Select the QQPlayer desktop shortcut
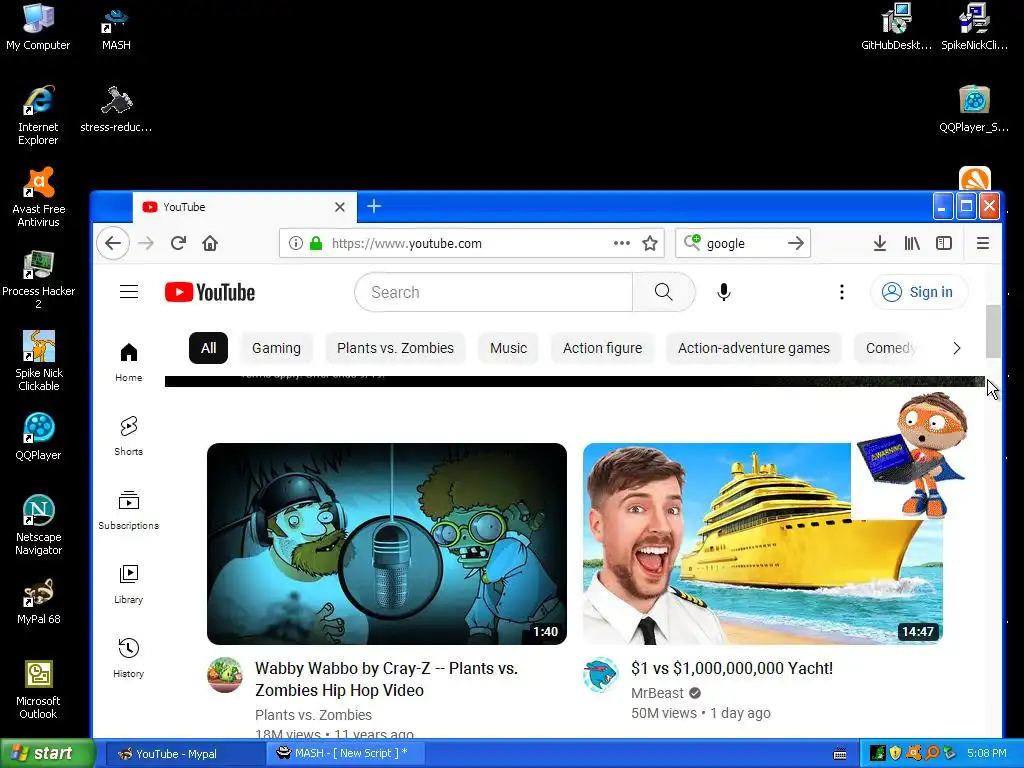 tap(39, 436)
